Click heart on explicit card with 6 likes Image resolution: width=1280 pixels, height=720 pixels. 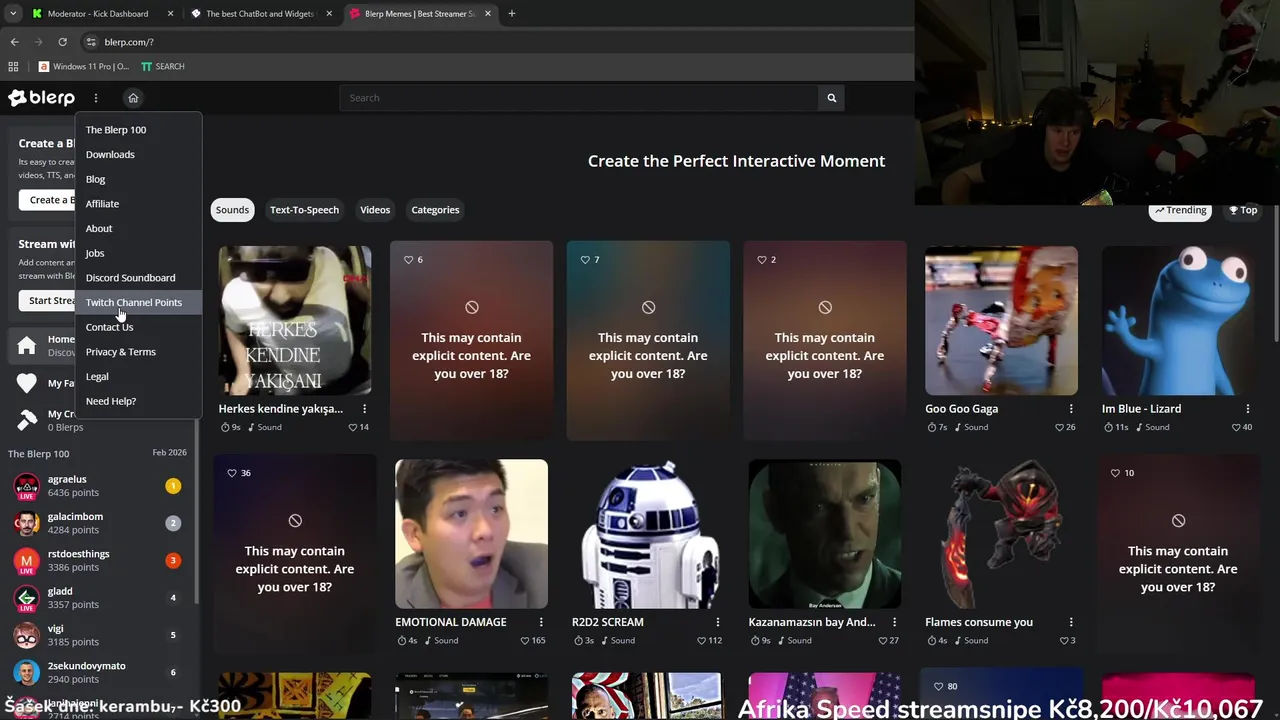(x=408, y=260)
